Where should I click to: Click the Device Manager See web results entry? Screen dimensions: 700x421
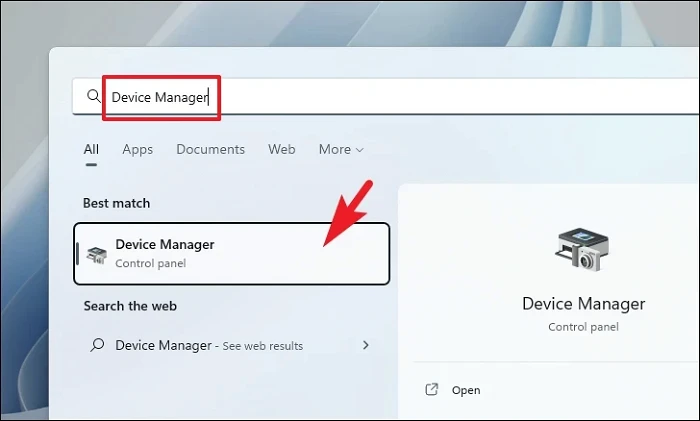click(x=230, y=345)
